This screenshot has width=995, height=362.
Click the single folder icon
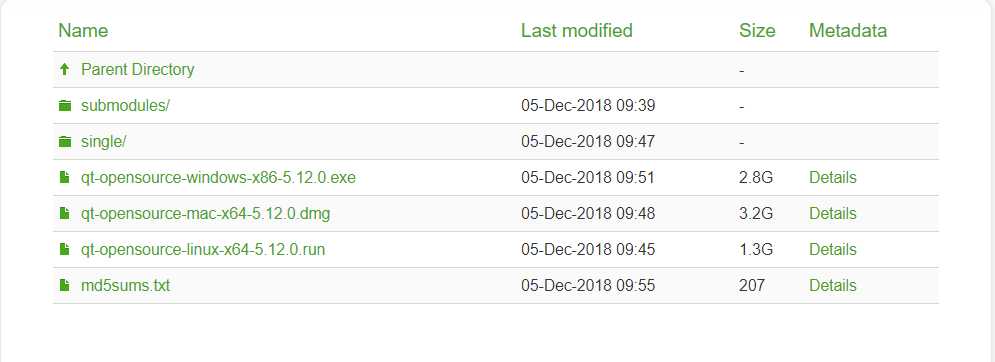64,142
